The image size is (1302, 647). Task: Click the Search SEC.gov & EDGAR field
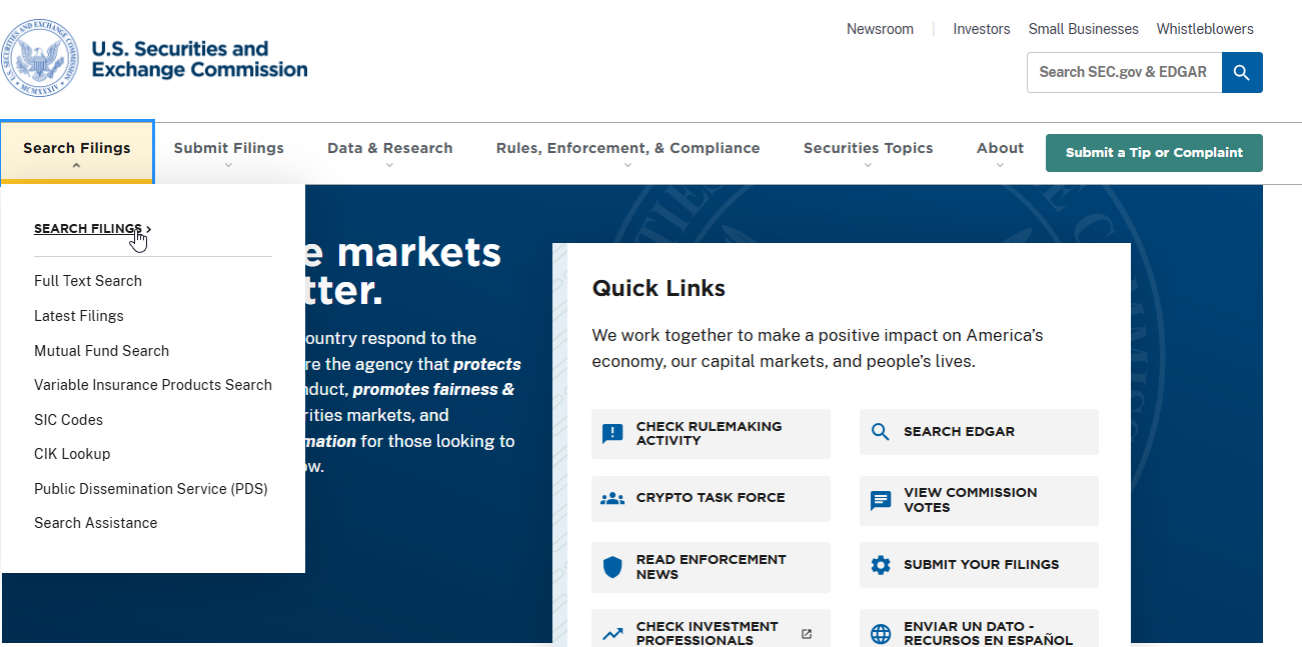(1124, 72)
